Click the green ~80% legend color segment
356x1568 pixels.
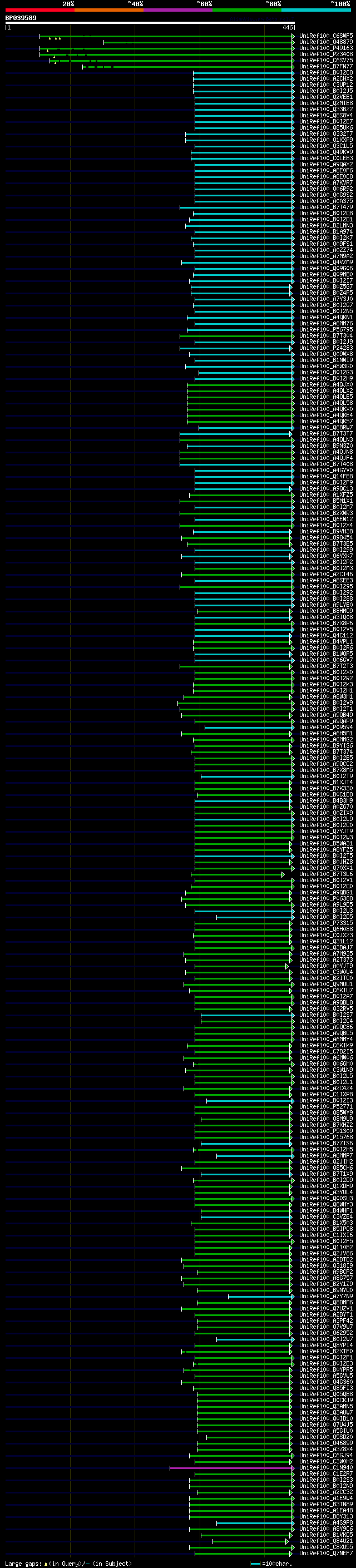click(x=247, y=10)
